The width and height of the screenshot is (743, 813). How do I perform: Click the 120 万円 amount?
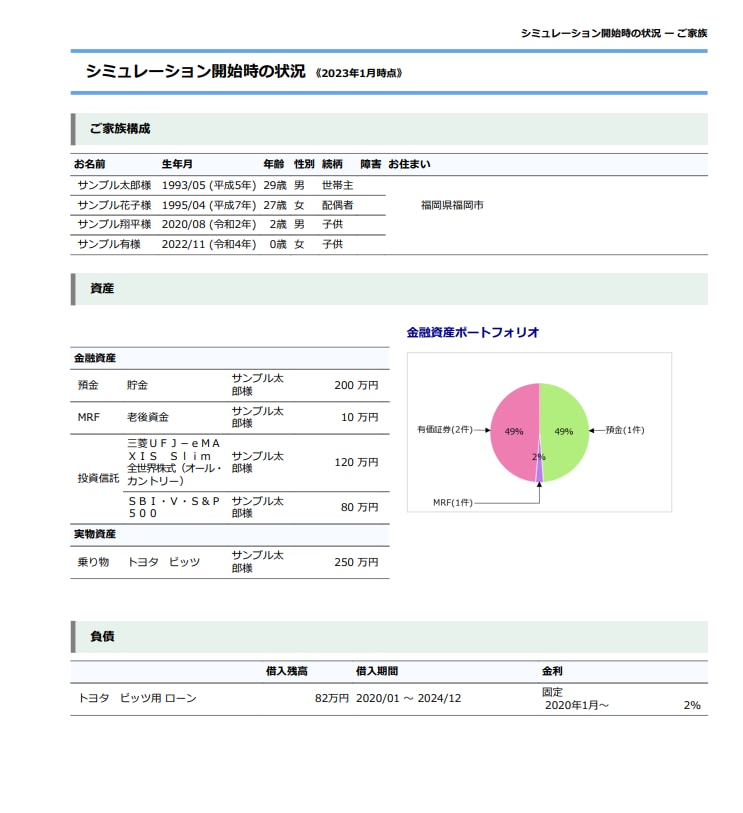point(356,462)
